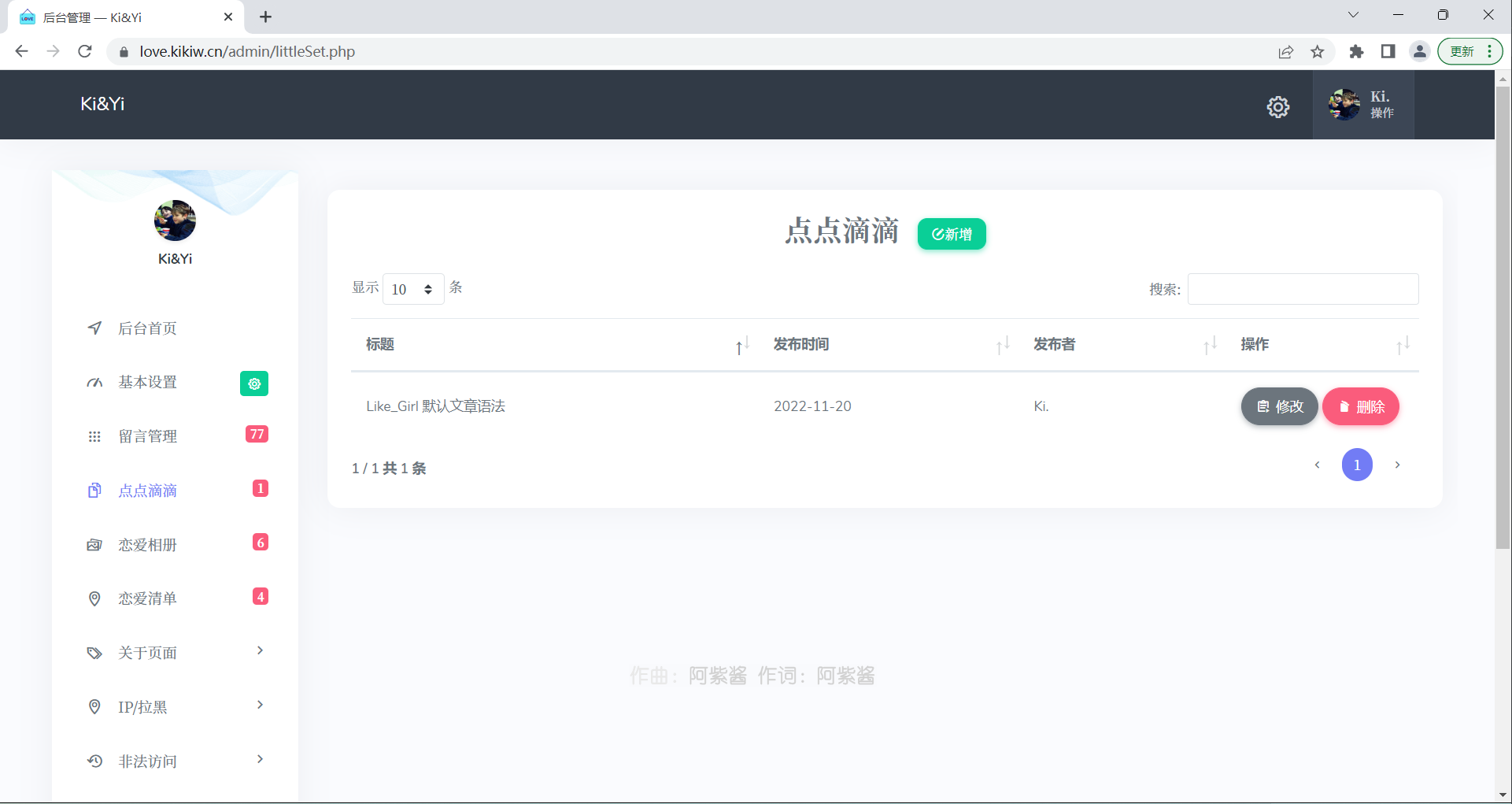Expand the IP/拉黑 submenu
The width and height of the screenshot is (1512, 804).
[x=175, y=707]
